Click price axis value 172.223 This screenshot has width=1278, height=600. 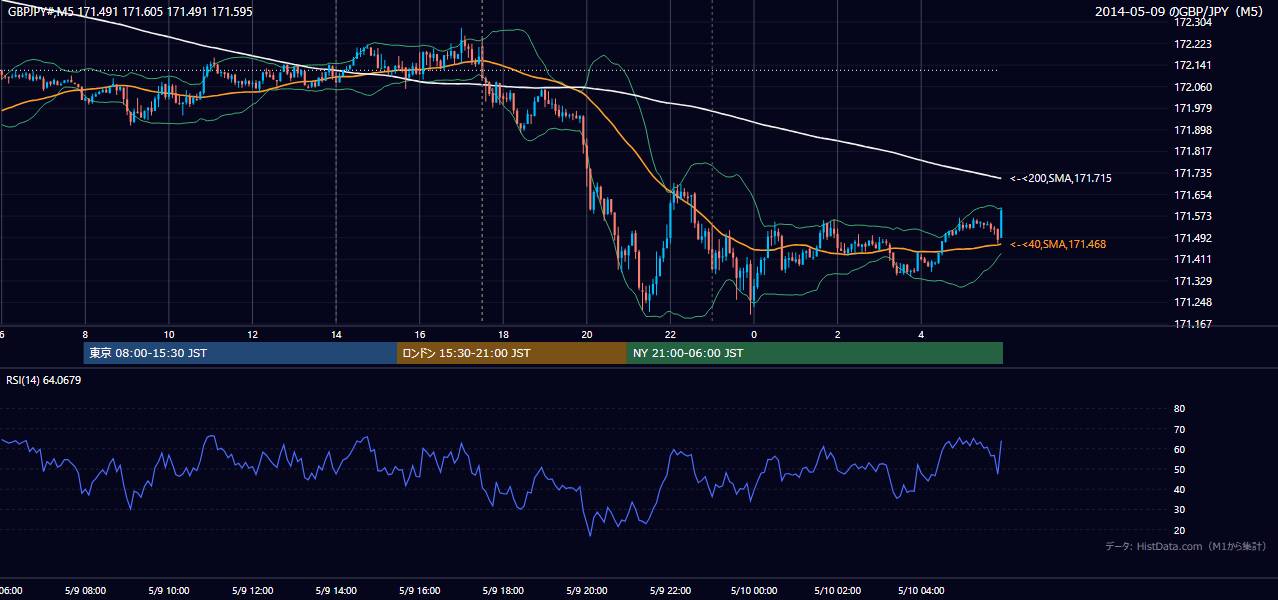[x=1193, y=44]
